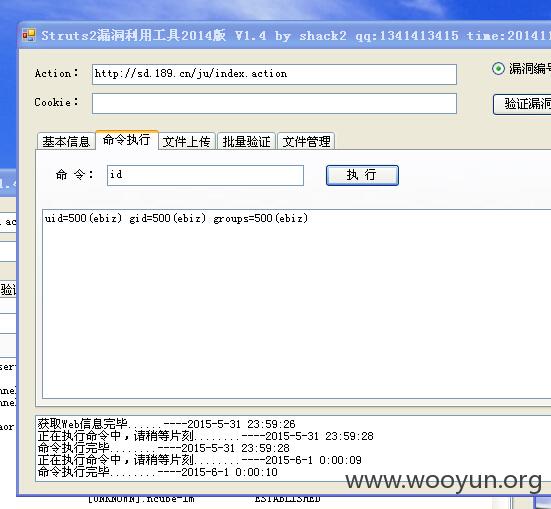Image resolution: width=551 pixels, height=509 pixels.
Task: Select the 漏洞编号 radio button
Action: click(498, 69)
